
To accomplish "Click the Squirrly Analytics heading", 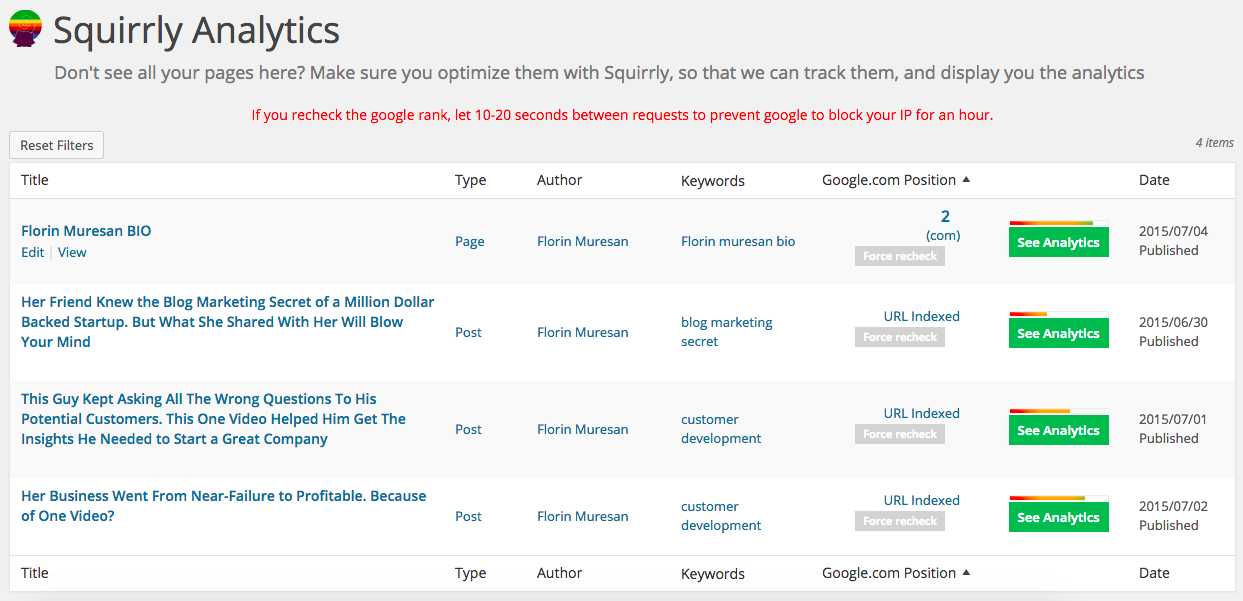I will (x=196, y=31).
